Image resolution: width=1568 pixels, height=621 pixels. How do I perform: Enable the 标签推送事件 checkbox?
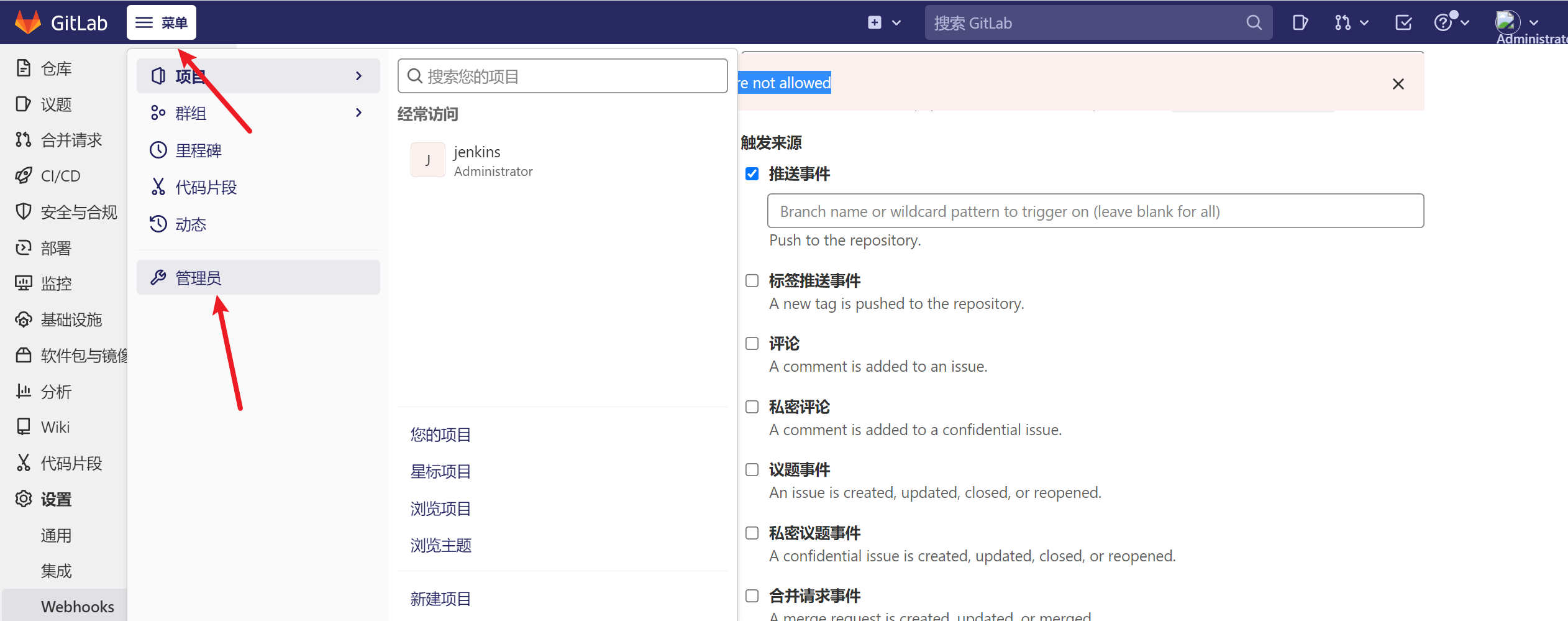(752, 280)
